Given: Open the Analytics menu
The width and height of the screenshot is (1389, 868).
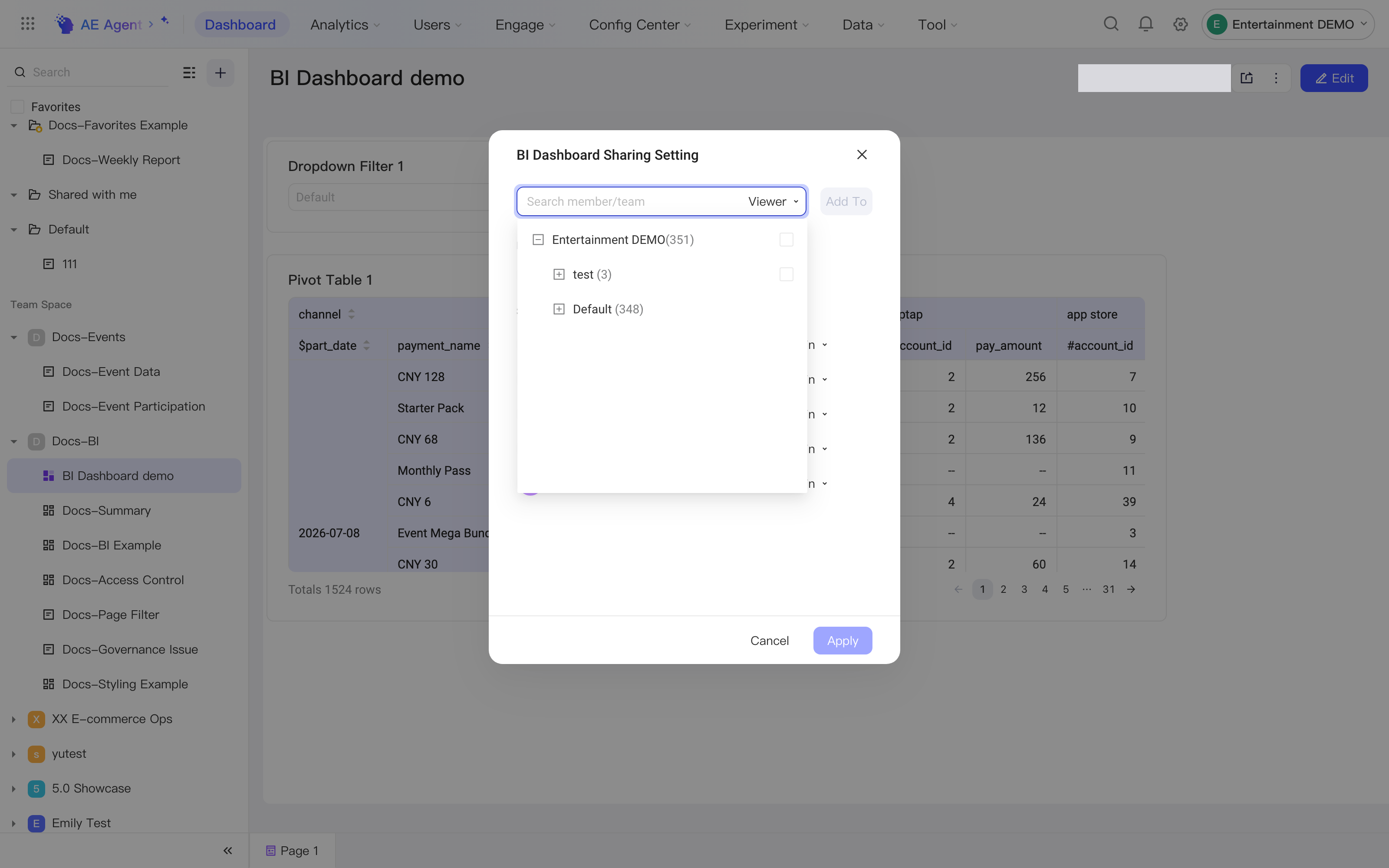Looking at the screenshot, I should [345, 24].
